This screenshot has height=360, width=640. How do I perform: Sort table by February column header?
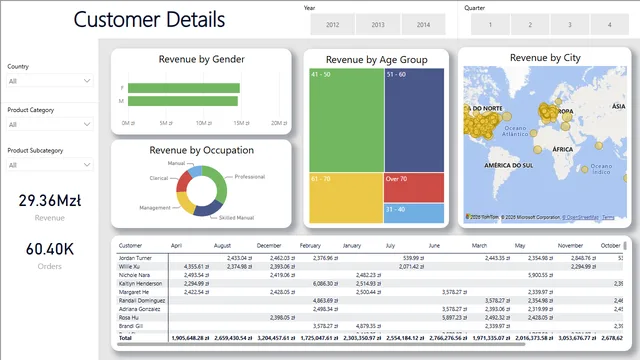[x=310, y=245]
